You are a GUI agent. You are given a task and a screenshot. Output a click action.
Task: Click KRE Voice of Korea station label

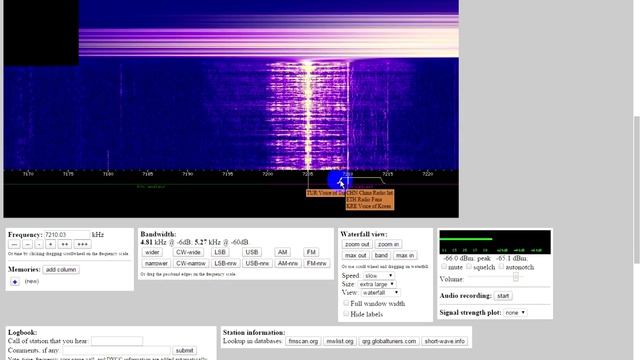pos(369,207)
